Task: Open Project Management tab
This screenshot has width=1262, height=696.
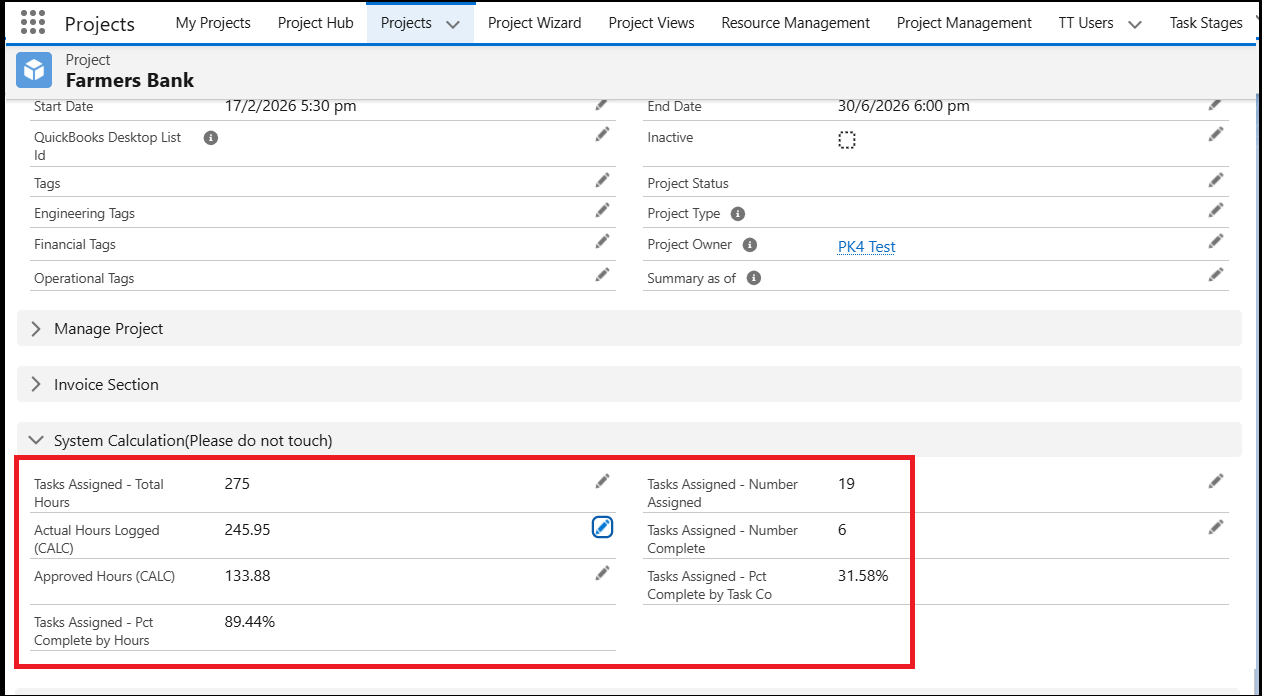Action: point(964,22)
